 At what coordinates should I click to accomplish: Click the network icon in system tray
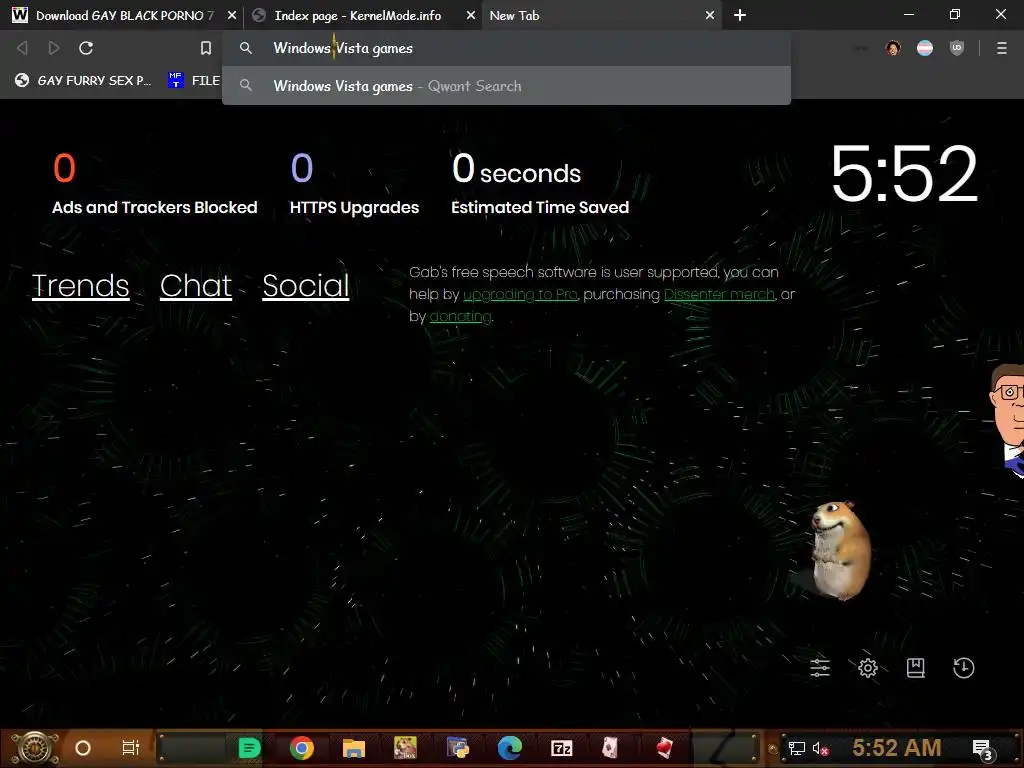coord(796,748)
